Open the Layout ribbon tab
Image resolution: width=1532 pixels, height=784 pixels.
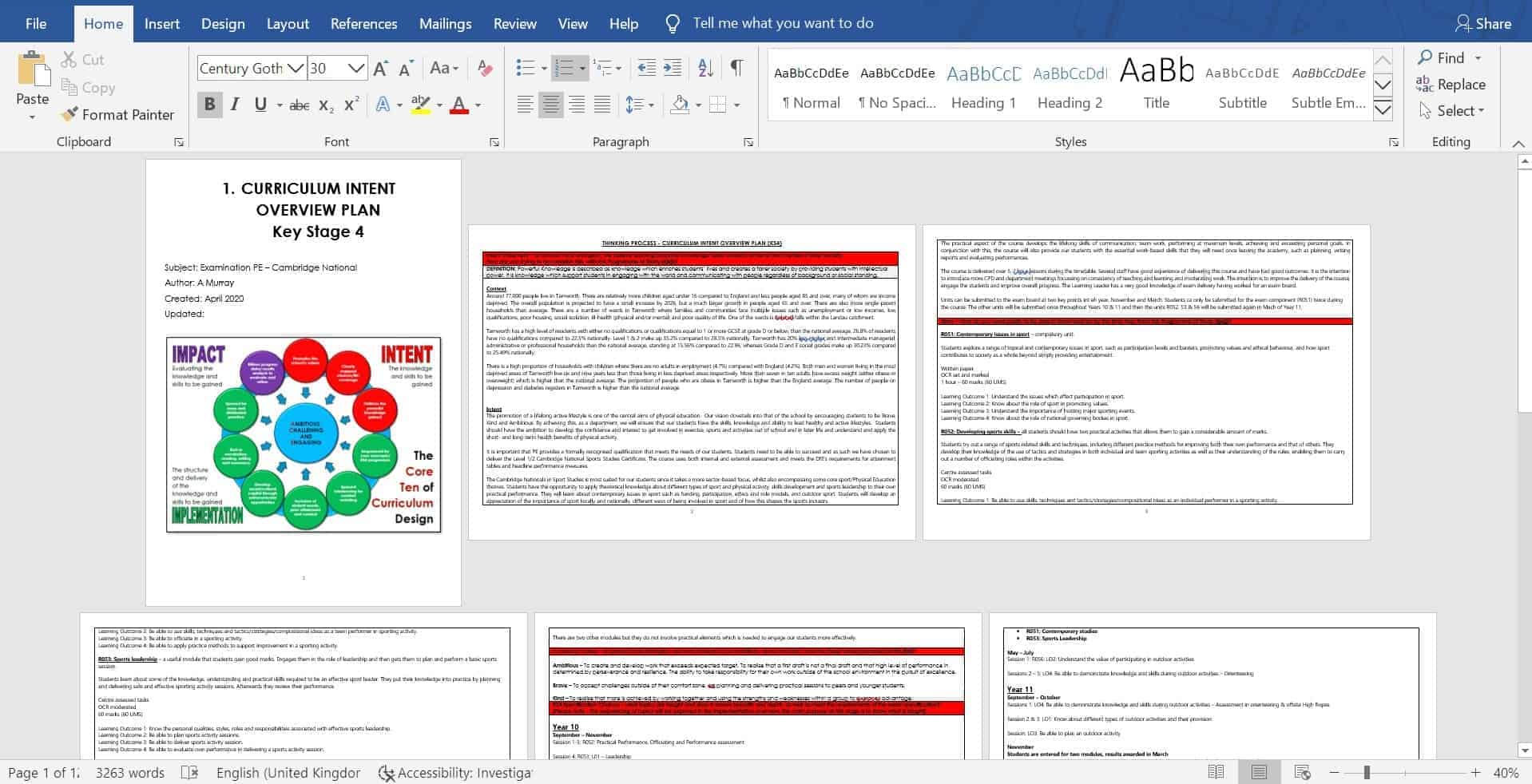[287, 23]
